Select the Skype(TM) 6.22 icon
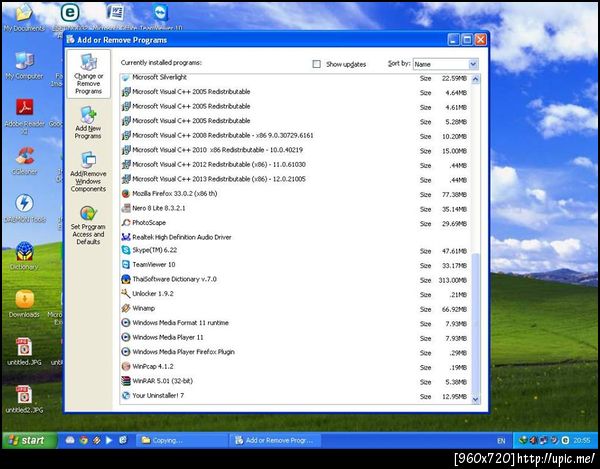This screenshot has height=469, width=600. [126, 250]
